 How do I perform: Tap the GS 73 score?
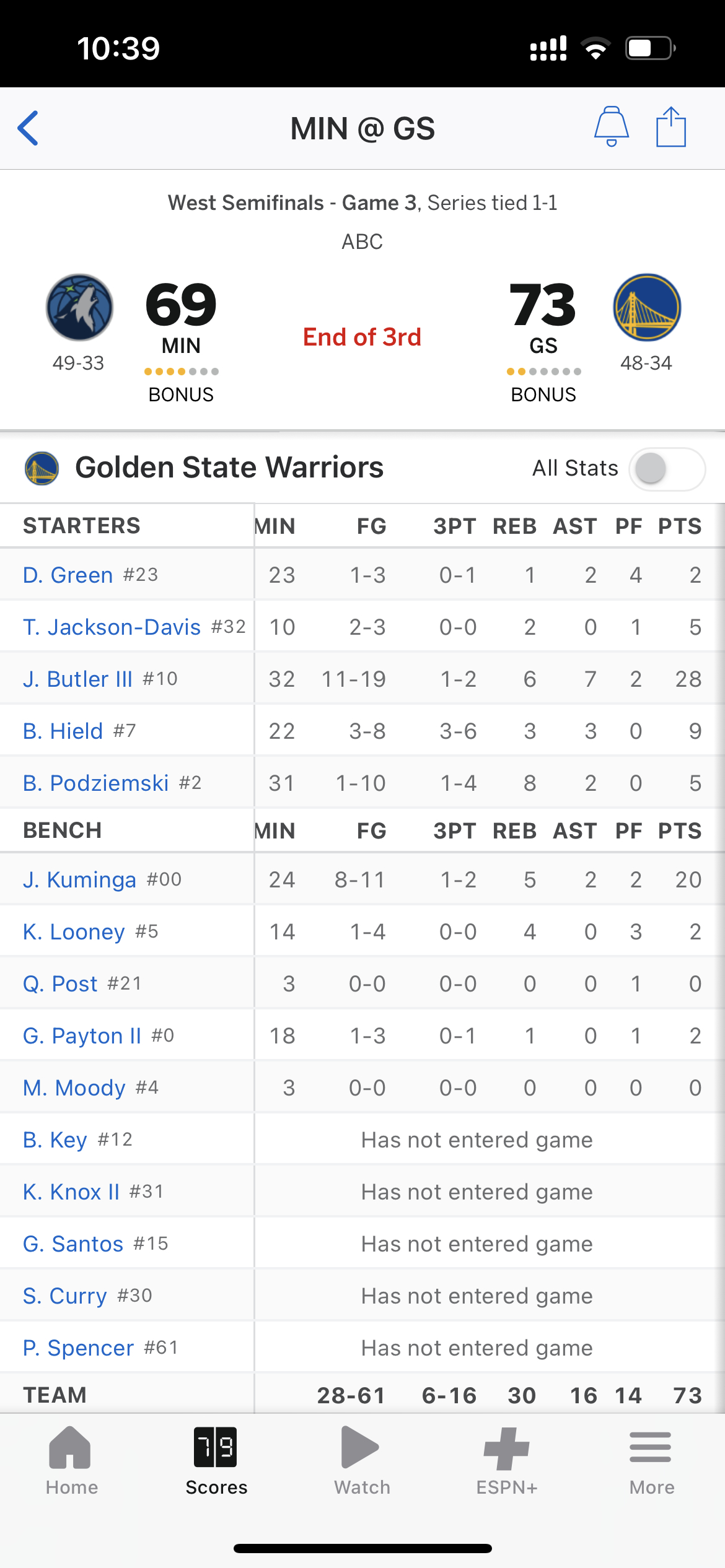click(x=543, y=304)
